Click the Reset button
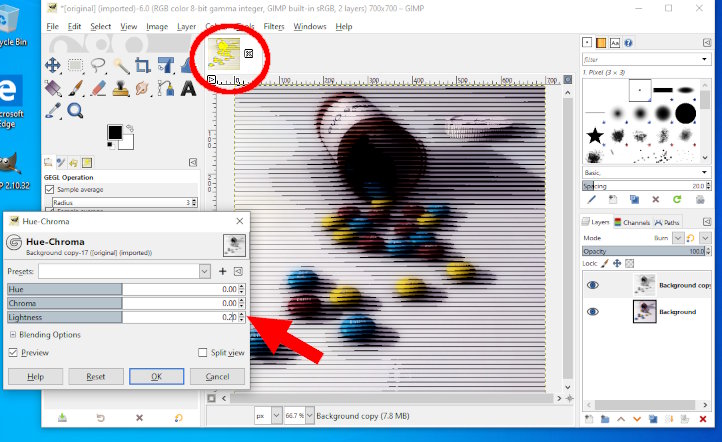This screenshot has width=722, height=442. click(96, 377)
